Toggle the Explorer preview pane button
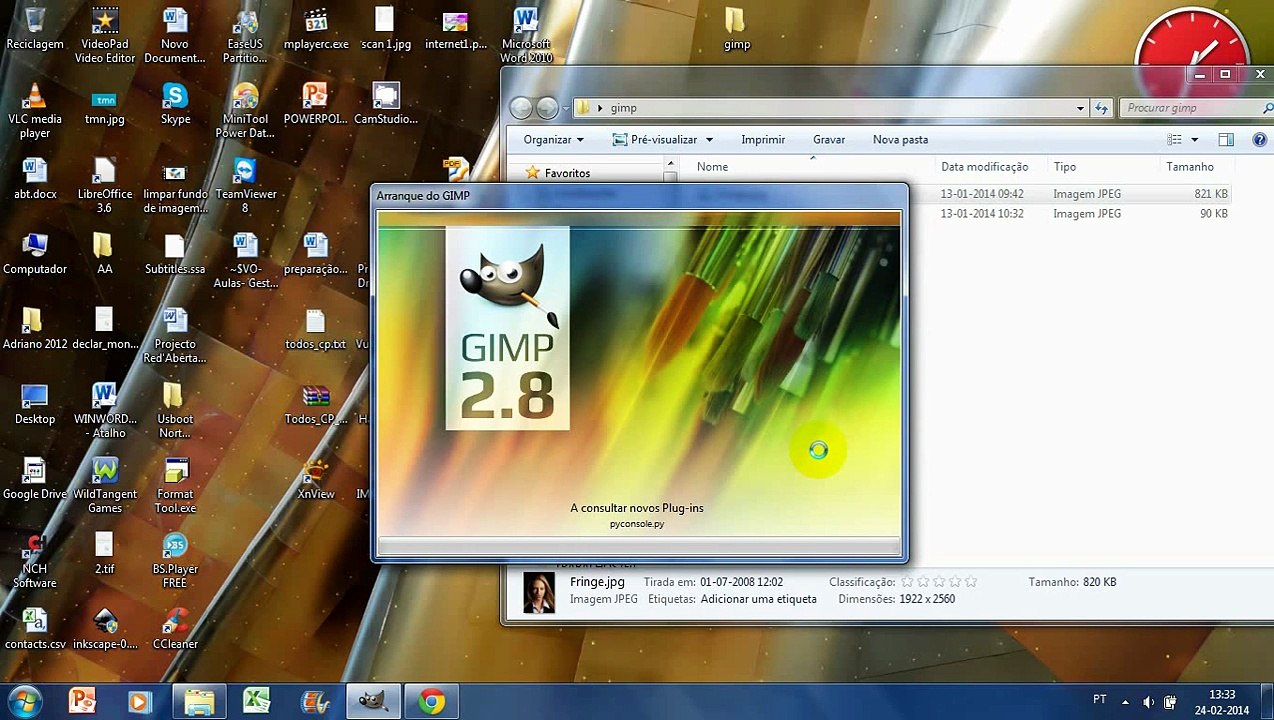The height and width of the screenshot is (720, 1274). coord(1226,140)
